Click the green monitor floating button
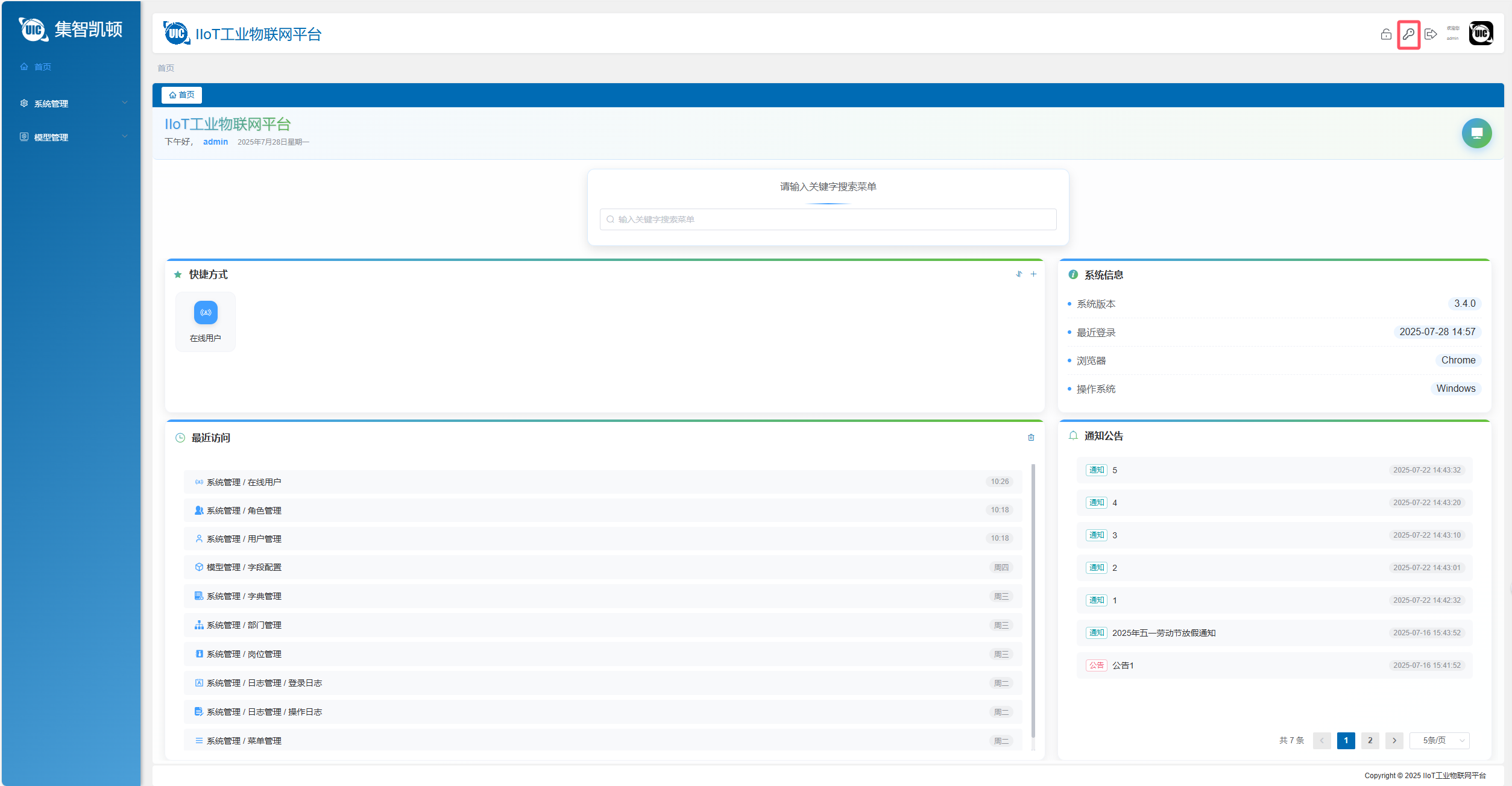Screen dimensions: 1512x786 point(1476,133)
